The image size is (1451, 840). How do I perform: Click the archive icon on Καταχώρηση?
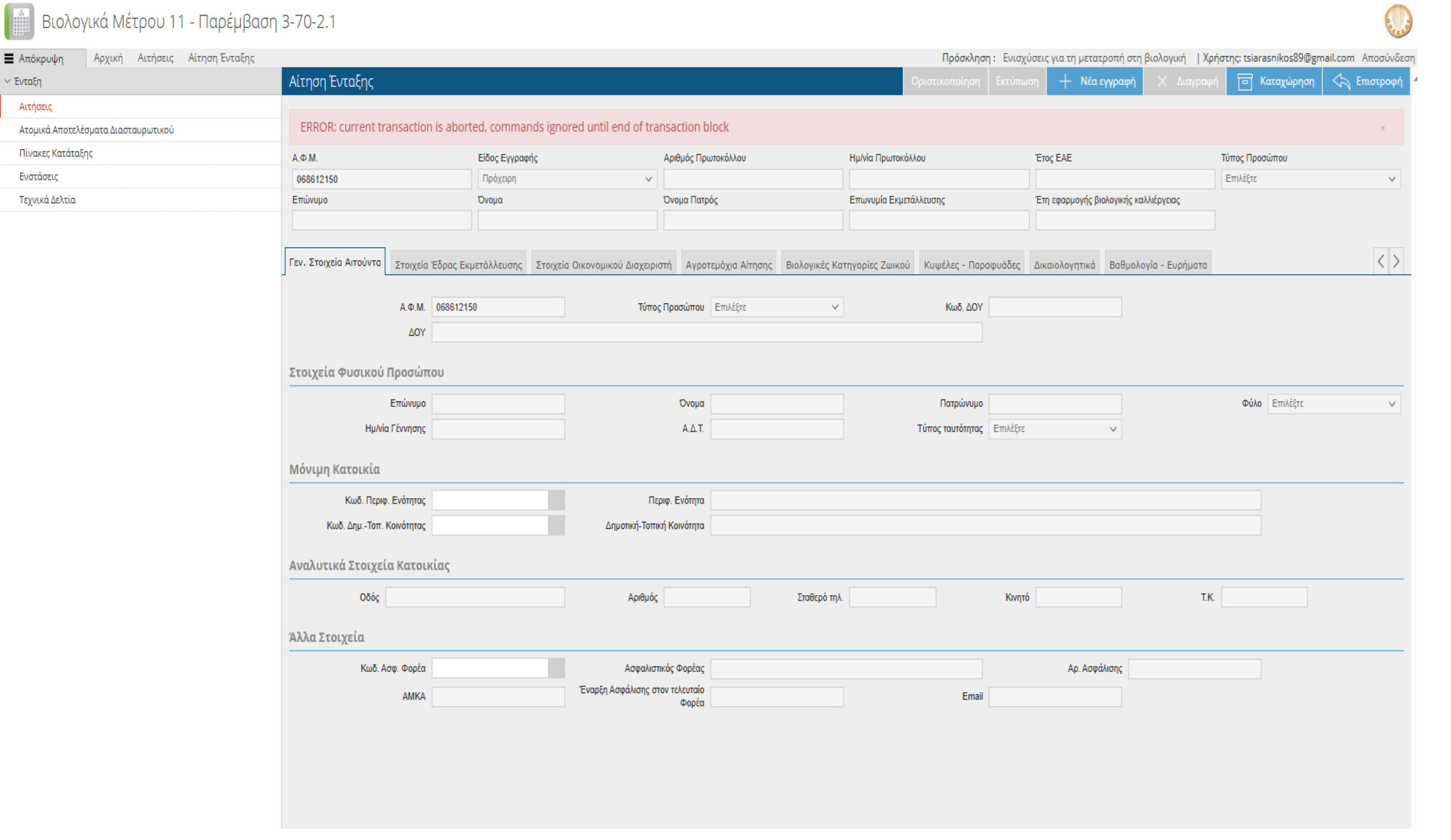point(1244,81)
